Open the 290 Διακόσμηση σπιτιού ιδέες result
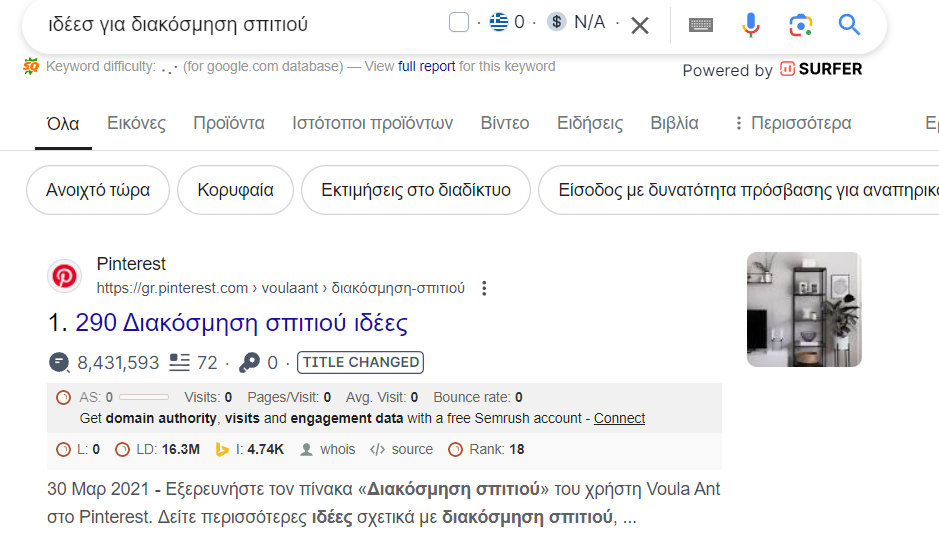The image size is (939, 545). (x=241, y=323)
